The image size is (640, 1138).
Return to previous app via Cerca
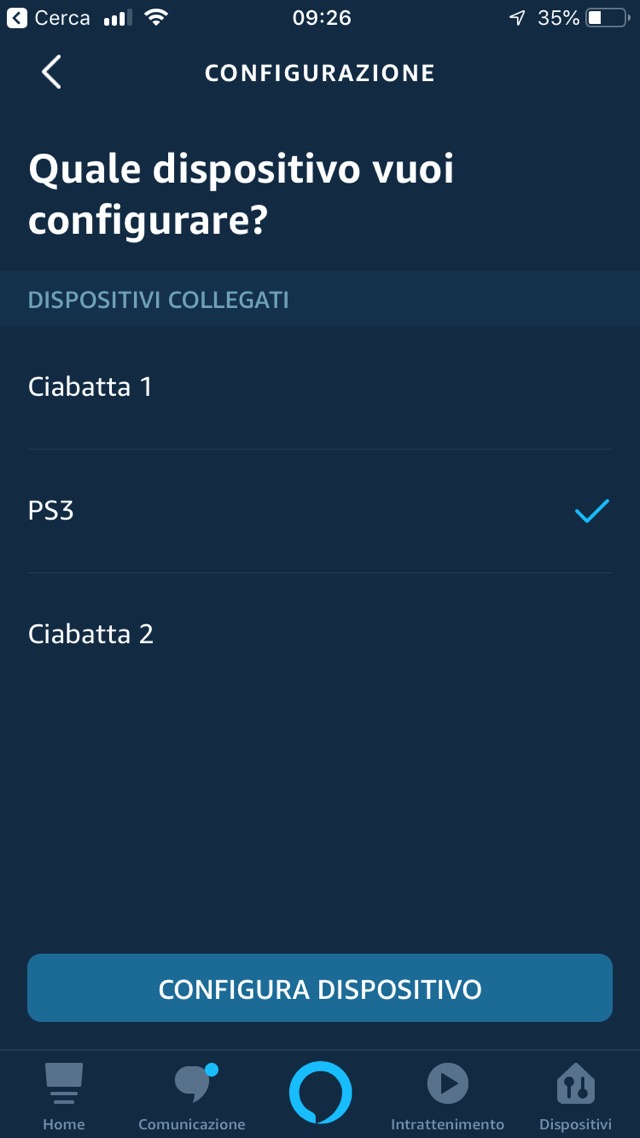point(48,18)
